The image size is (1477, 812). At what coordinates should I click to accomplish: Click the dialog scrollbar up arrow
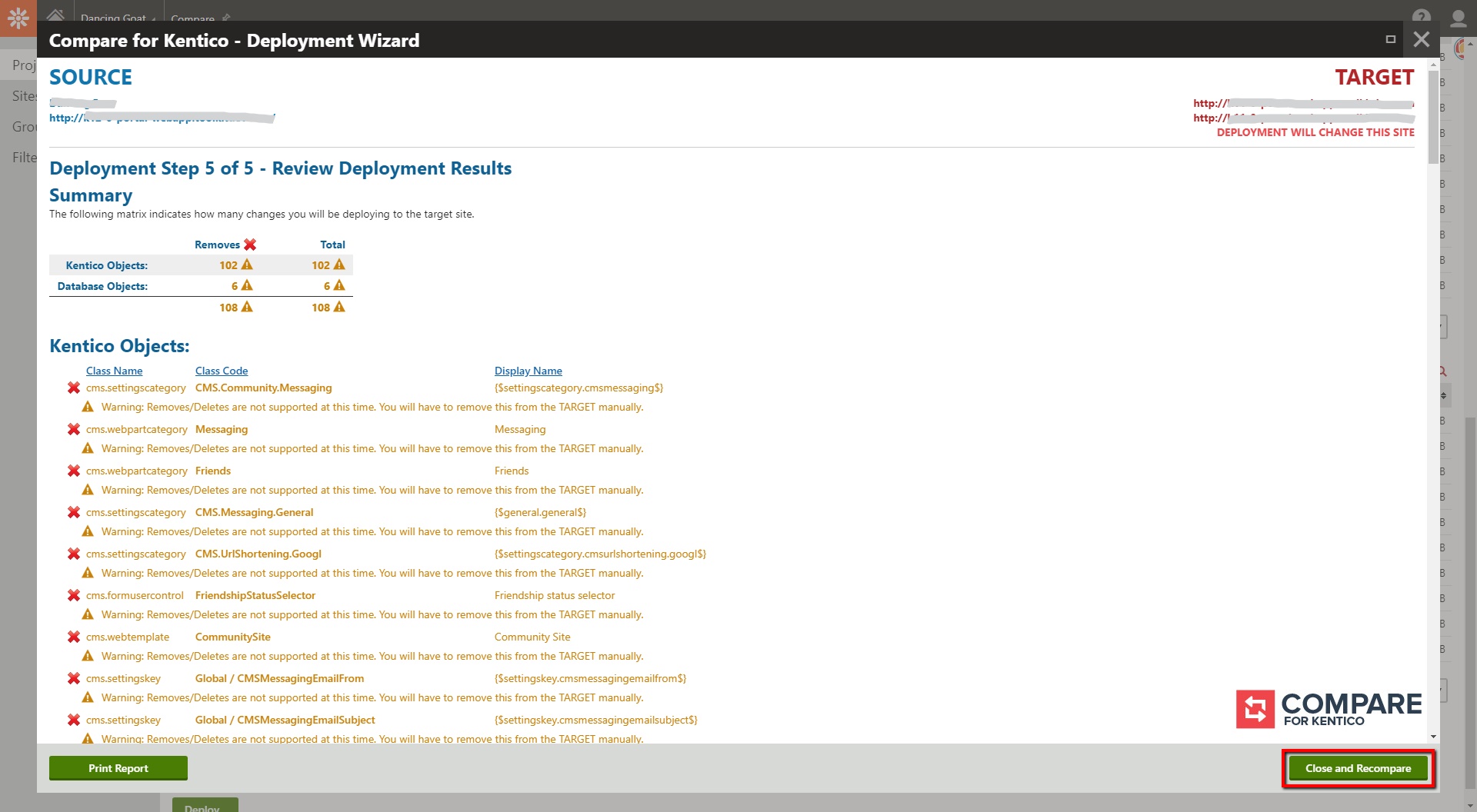[1433, 64]
